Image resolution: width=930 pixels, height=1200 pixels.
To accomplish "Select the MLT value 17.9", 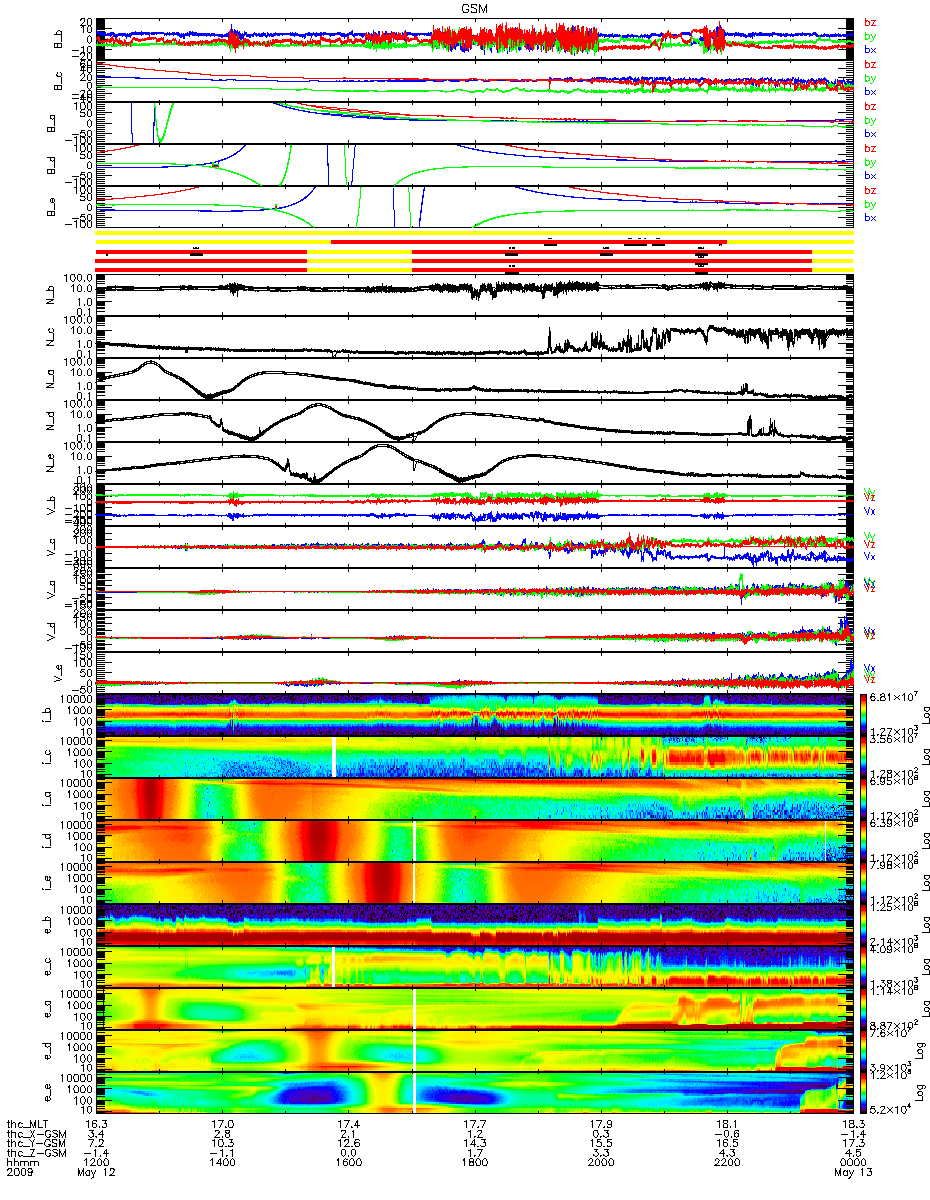I will click(x=601, y=1124).
